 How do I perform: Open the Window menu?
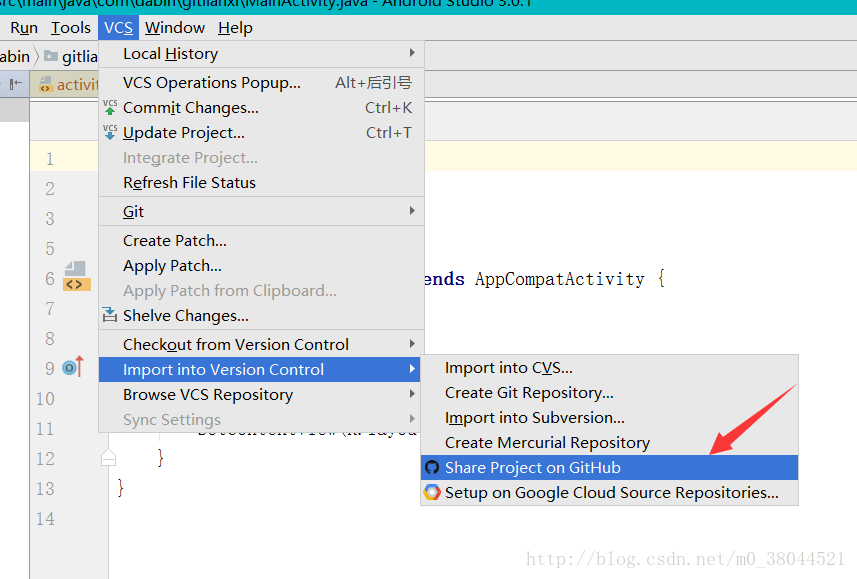174,28
